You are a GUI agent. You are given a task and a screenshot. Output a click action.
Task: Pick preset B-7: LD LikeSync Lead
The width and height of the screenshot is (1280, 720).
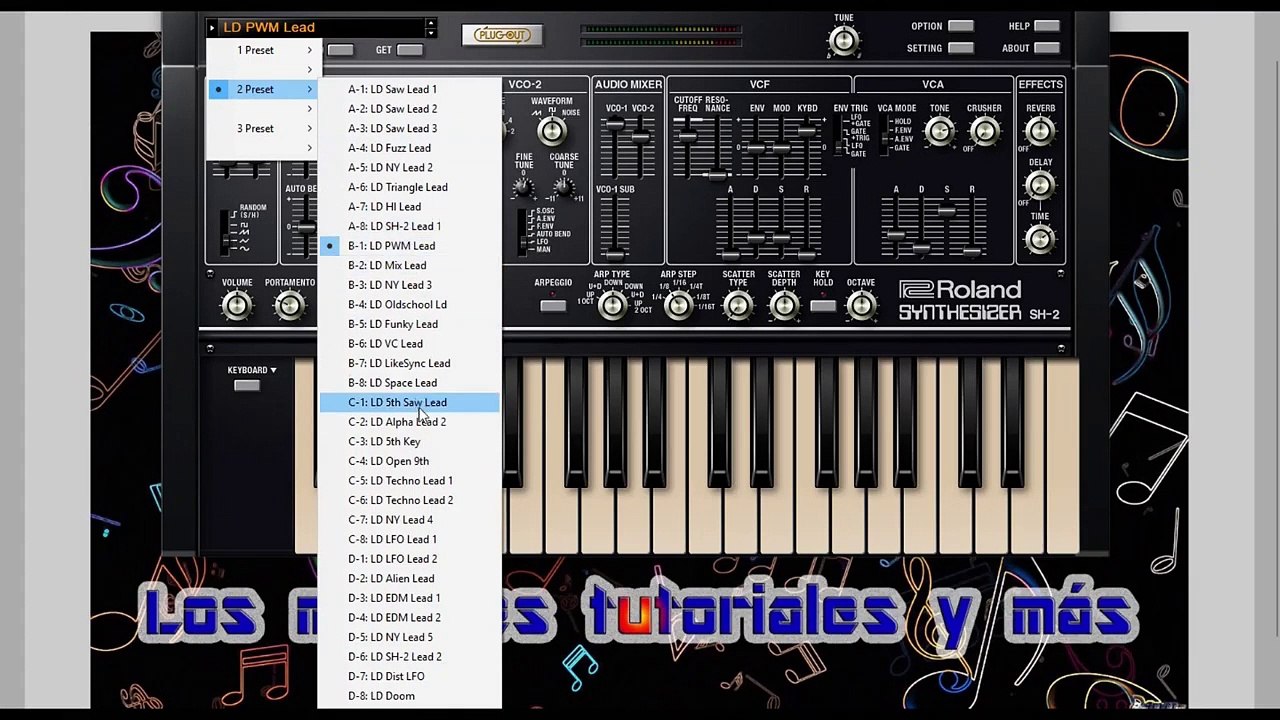point(410,363)
